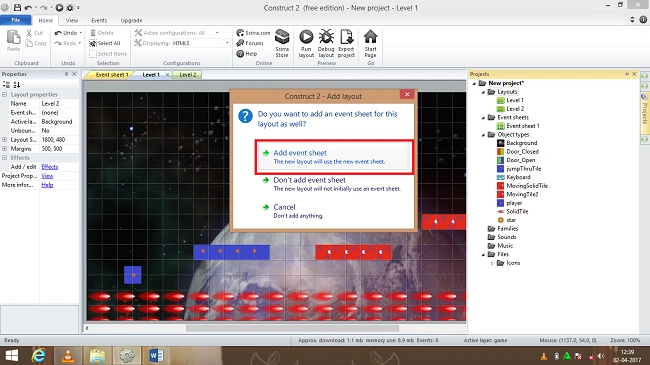The width and height of the screenshot is (650, 365).
Task: Close the Add layout dialog
Action: point(407,95)
